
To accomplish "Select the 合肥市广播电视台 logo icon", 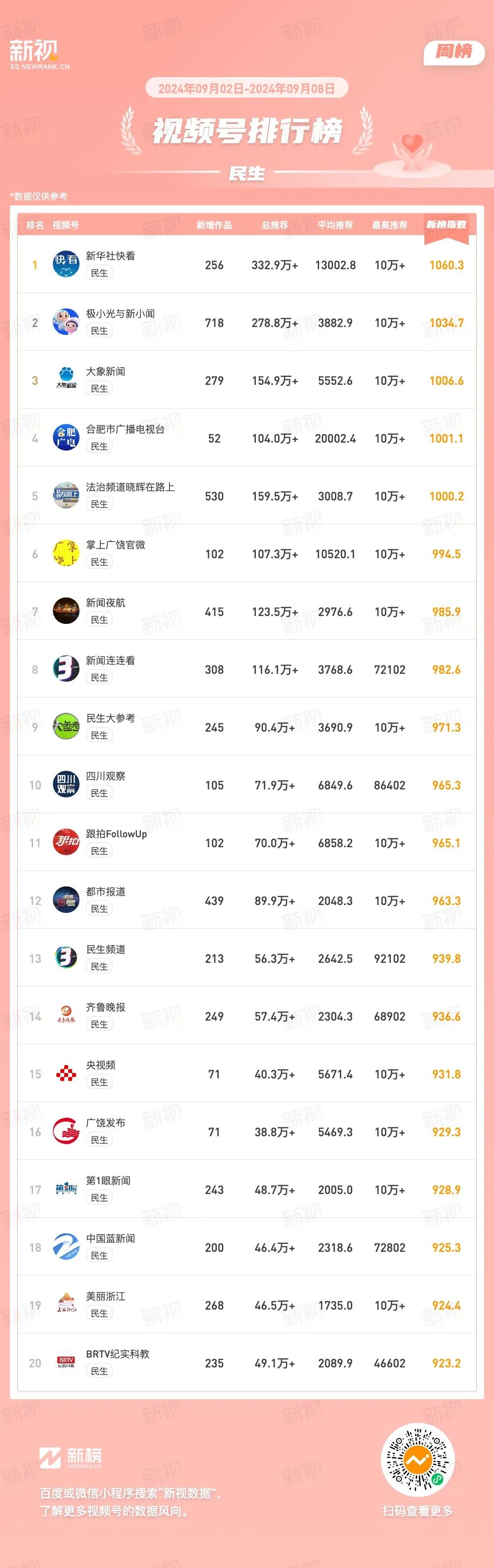I will coord(66,437).
